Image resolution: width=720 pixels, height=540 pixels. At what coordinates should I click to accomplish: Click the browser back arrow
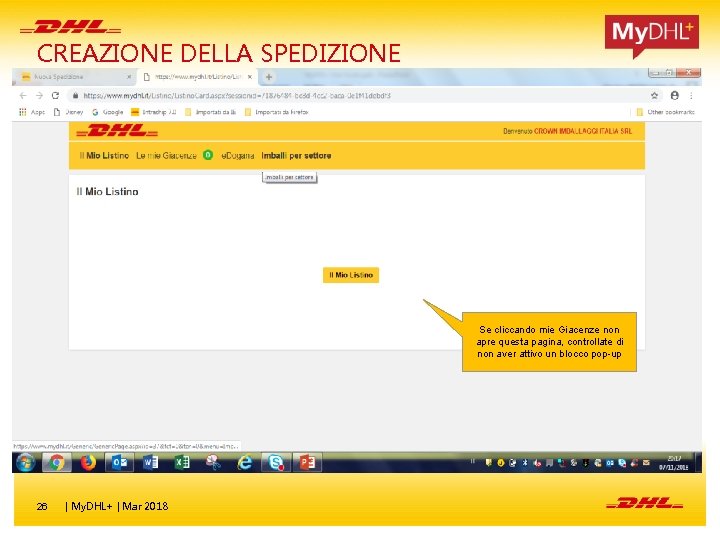23,96
